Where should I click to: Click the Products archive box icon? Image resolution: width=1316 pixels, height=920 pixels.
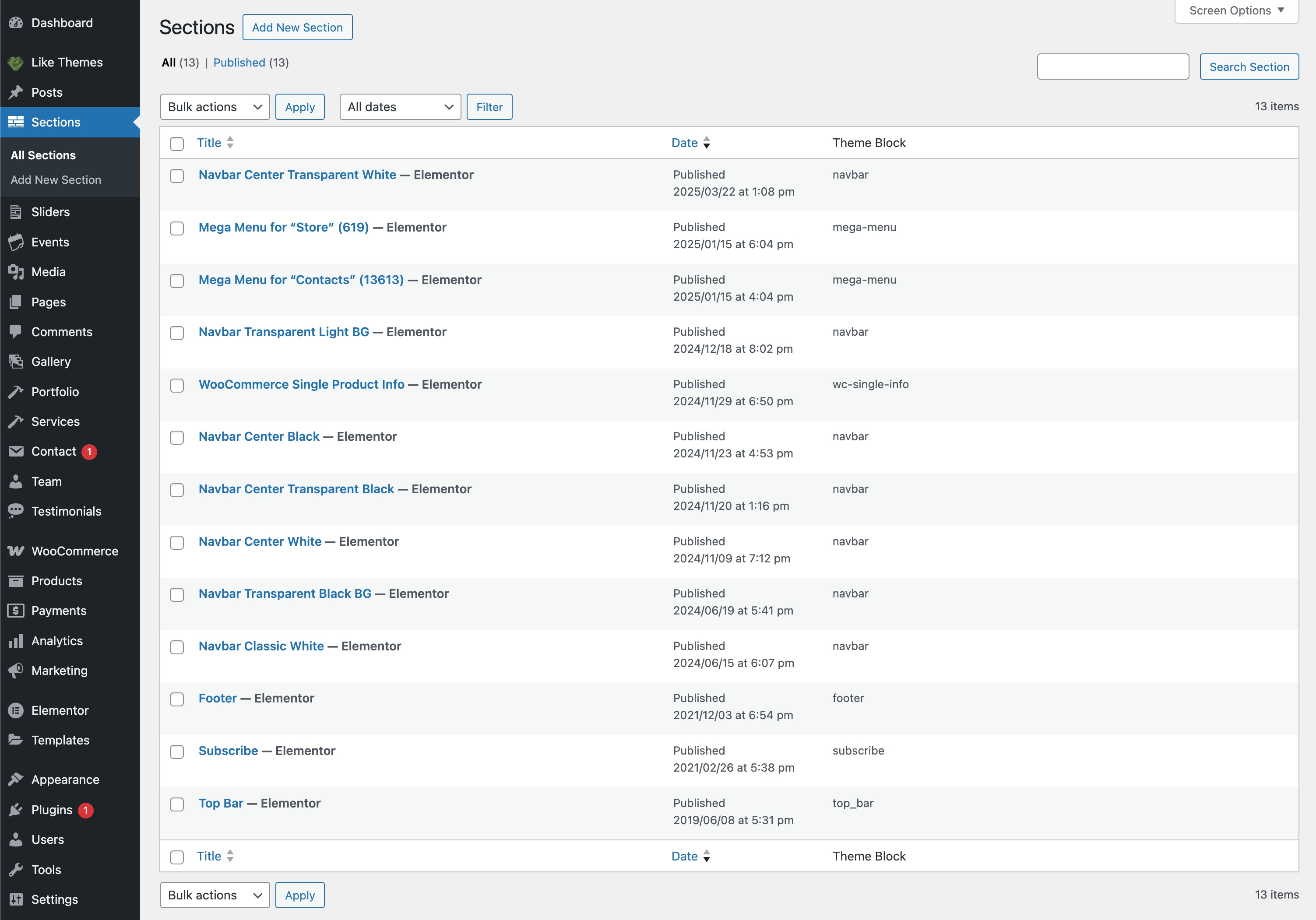tap(16, 581)
